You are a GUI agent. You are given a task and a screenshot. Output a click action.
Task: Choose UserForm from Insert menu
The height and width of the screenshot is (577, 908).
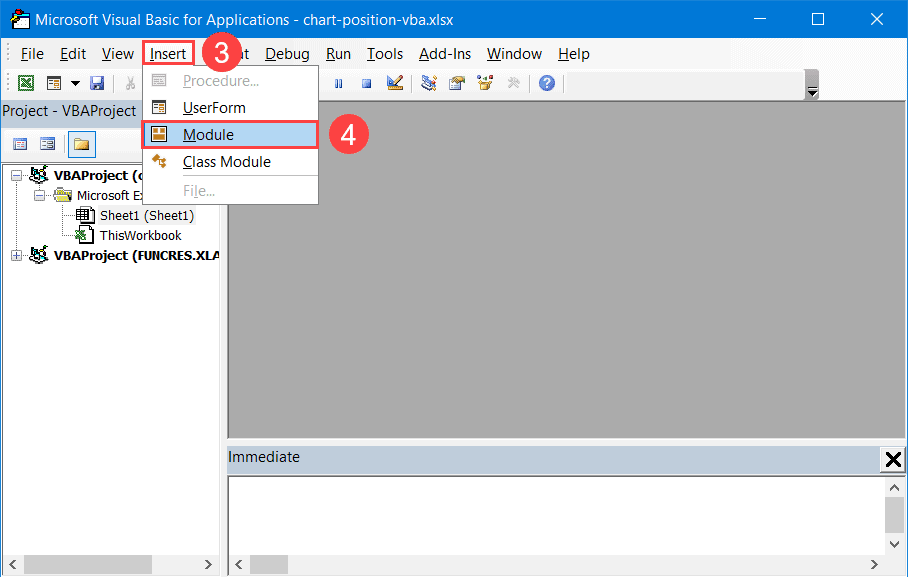[230, 108]
